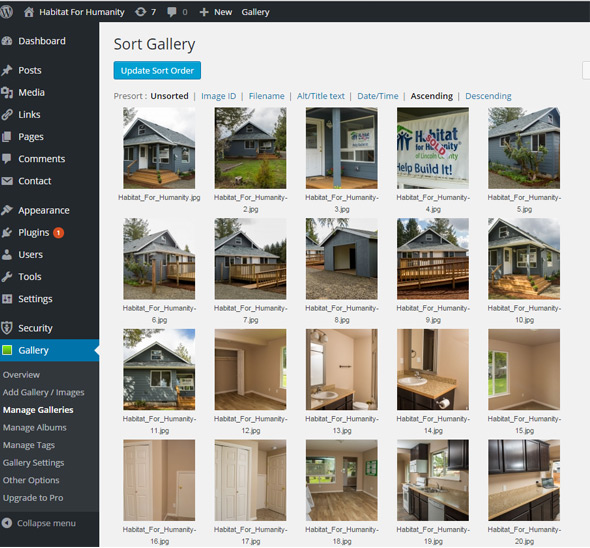This screenshot has width=590, height=548.
Task: Click the home icon beside Habitat For Humanity
Action: pyautogui.click(x=29, y=12)
